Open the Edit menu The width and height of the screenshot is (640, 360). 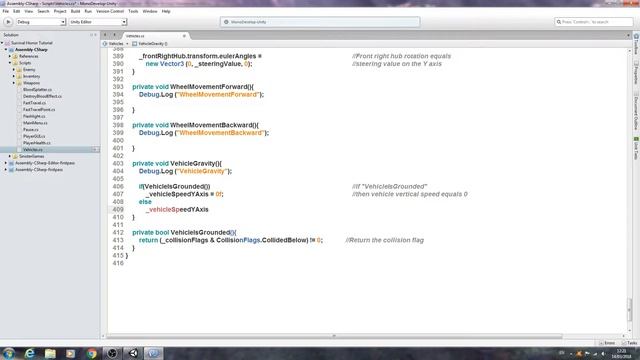[17, 11]
